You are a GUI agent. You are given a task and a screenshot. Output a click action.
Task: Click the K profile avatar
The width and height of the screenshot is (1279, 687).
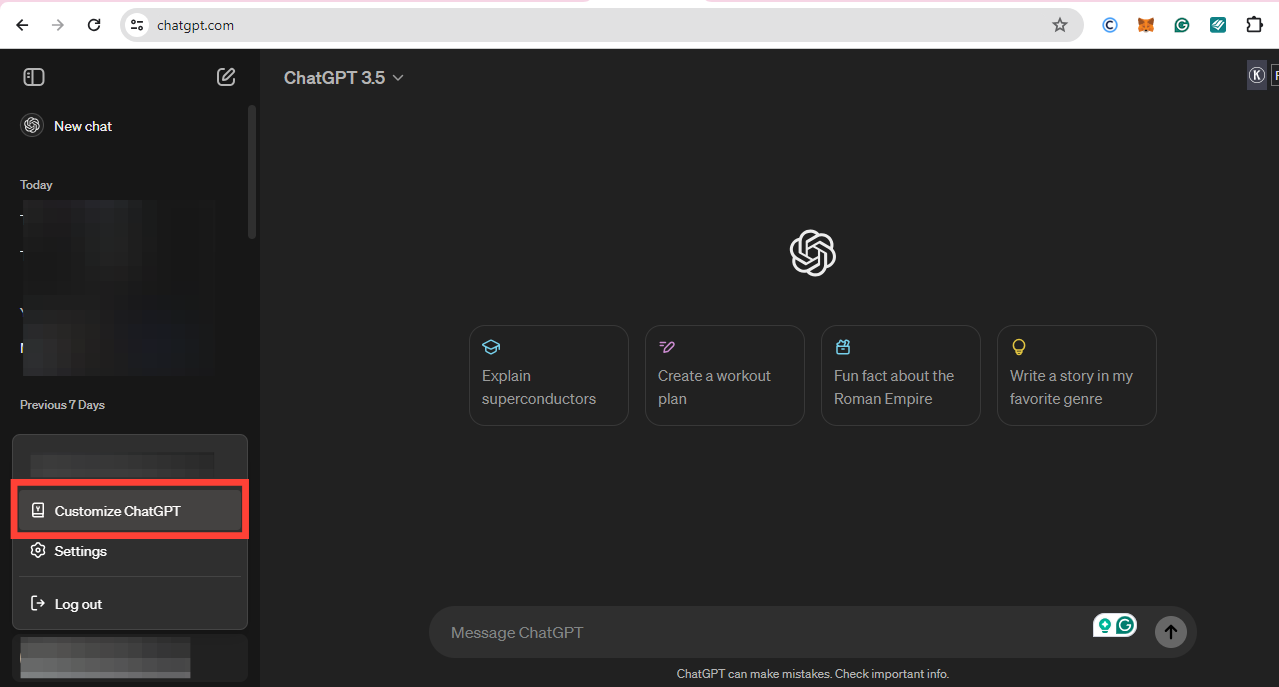tap(1257, 75)
